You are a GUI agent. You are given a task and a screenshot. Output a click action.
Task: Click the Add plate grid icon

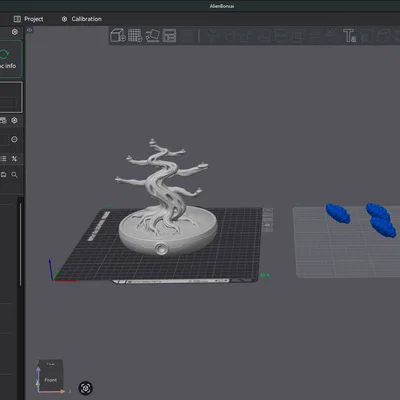tap(135, 35)
